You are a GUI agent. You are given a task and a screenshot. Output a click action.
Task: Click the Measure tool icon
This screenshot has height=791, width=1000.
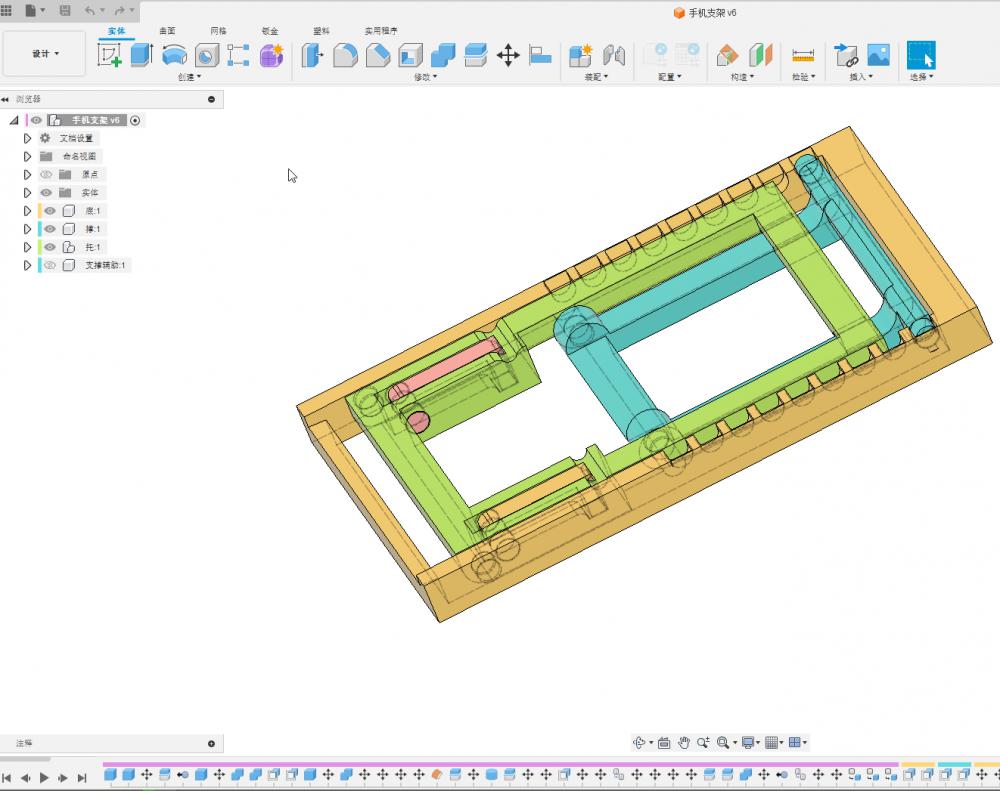(803, 55)
